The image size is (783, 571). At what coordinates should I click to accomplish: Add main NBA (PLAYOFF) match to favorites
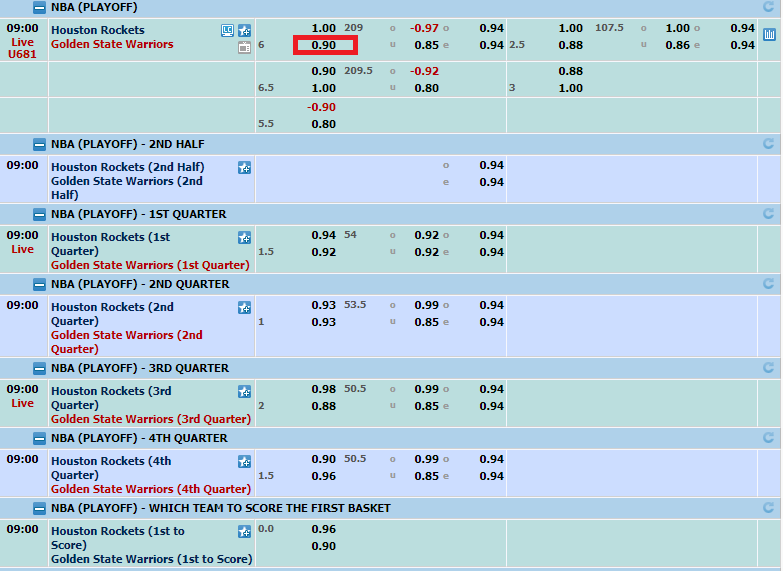244,30
